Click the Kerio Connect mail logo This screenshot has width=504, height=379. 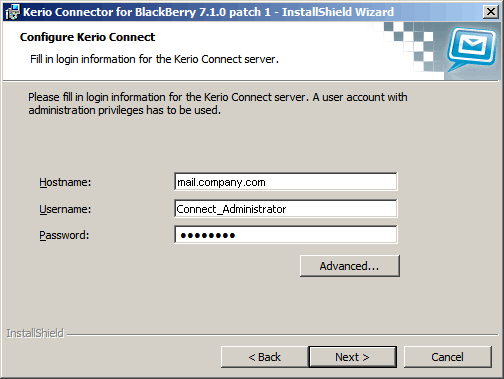tap(473, 49)
